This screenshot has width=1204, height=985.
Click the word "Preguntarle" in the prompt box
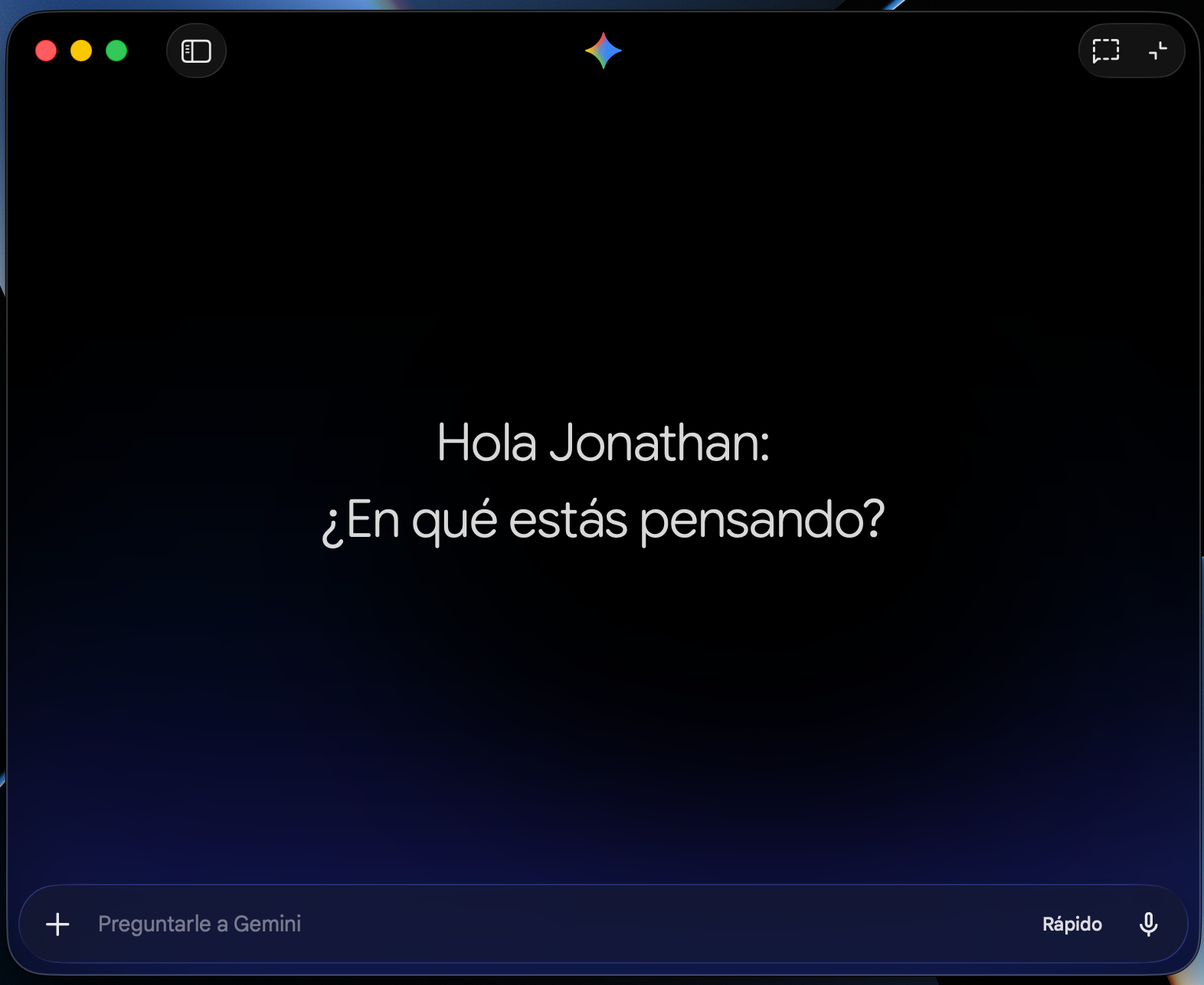(x=154, y=924)
